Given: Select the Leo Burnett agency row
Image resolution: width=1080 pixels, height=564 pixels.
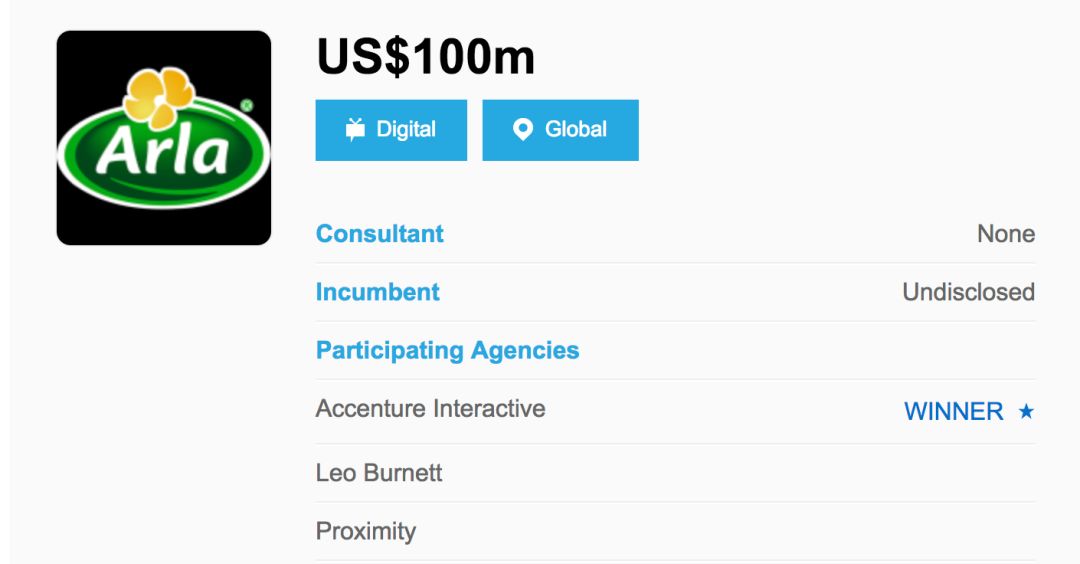Looking at the screenshot, I should 675,473.
